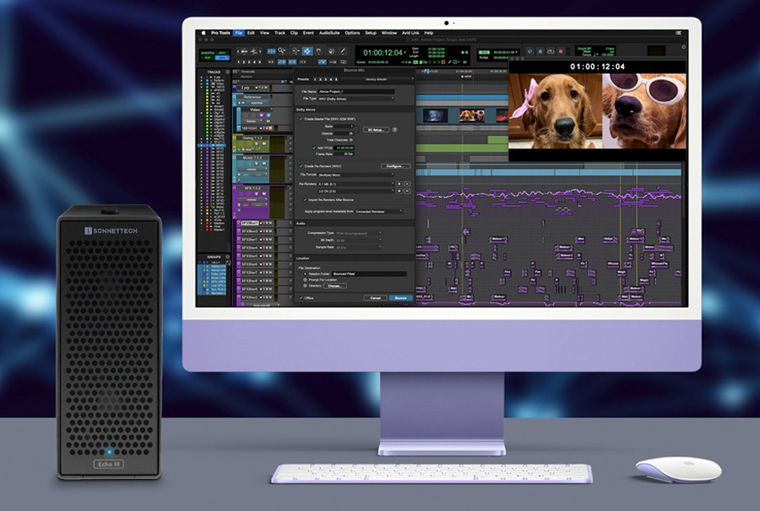
Task: Select the Prompt For Location radio button
Action: pos(305,280)
